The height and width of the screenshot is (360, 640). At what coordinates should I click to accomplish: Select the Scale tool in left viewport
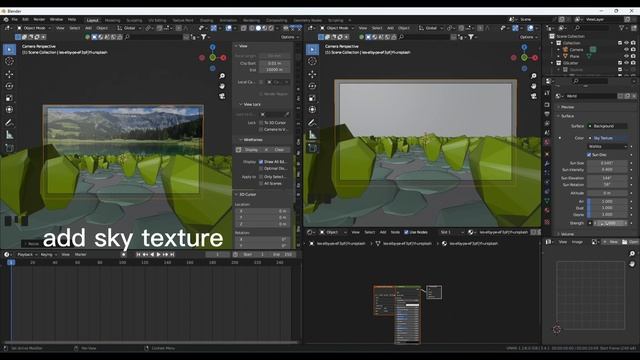tap(9, 98)
